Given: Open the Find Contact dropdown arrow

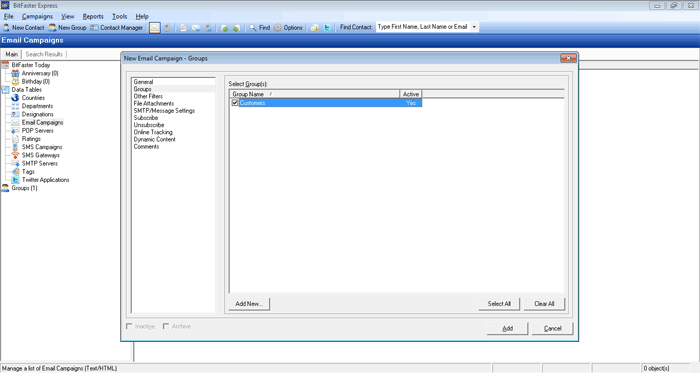Looking at the screenshot, I should coord(474,27).
